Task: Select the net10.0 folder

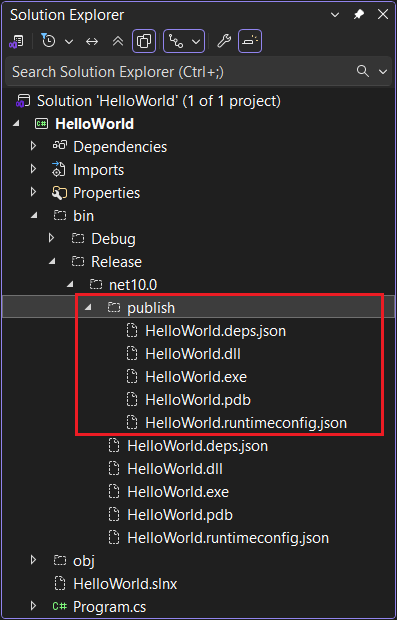Action: coord(132,285)
